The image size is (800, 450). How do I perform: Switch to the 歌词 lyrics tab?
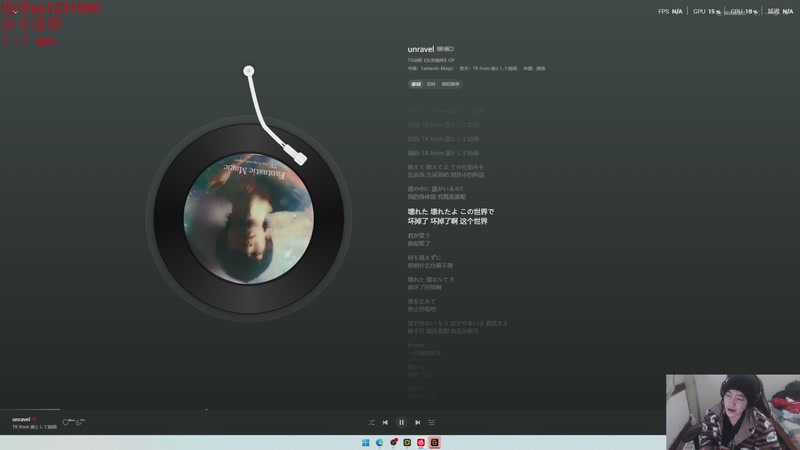click(416, 84)
